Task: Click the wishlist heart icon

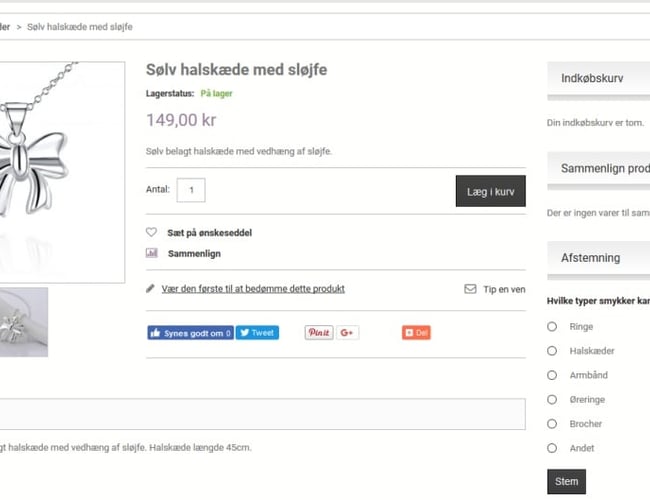Action: (151, 232)
